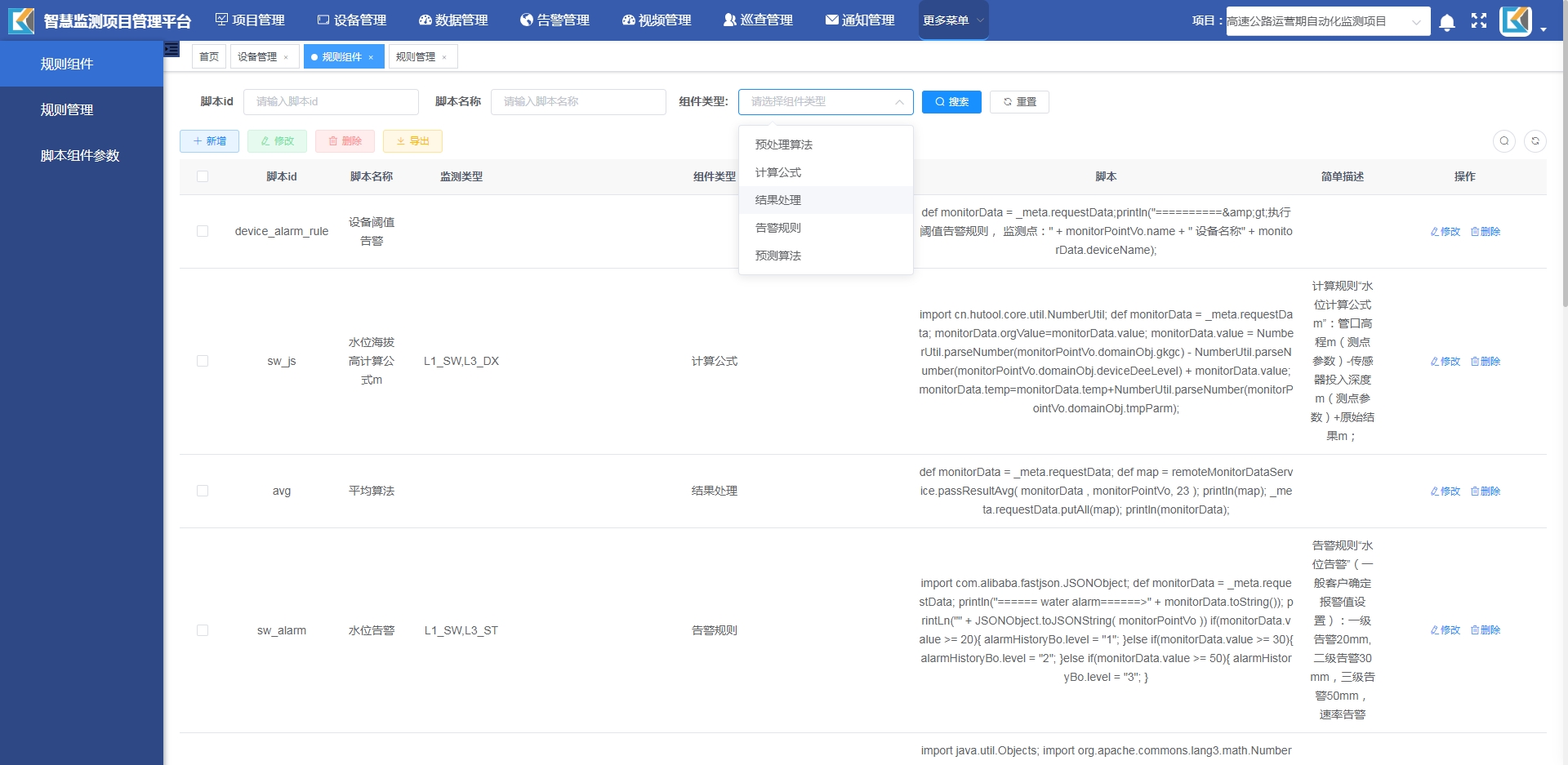
Task: Check the select-all header checkbox
Action: [x=203, y=176]
